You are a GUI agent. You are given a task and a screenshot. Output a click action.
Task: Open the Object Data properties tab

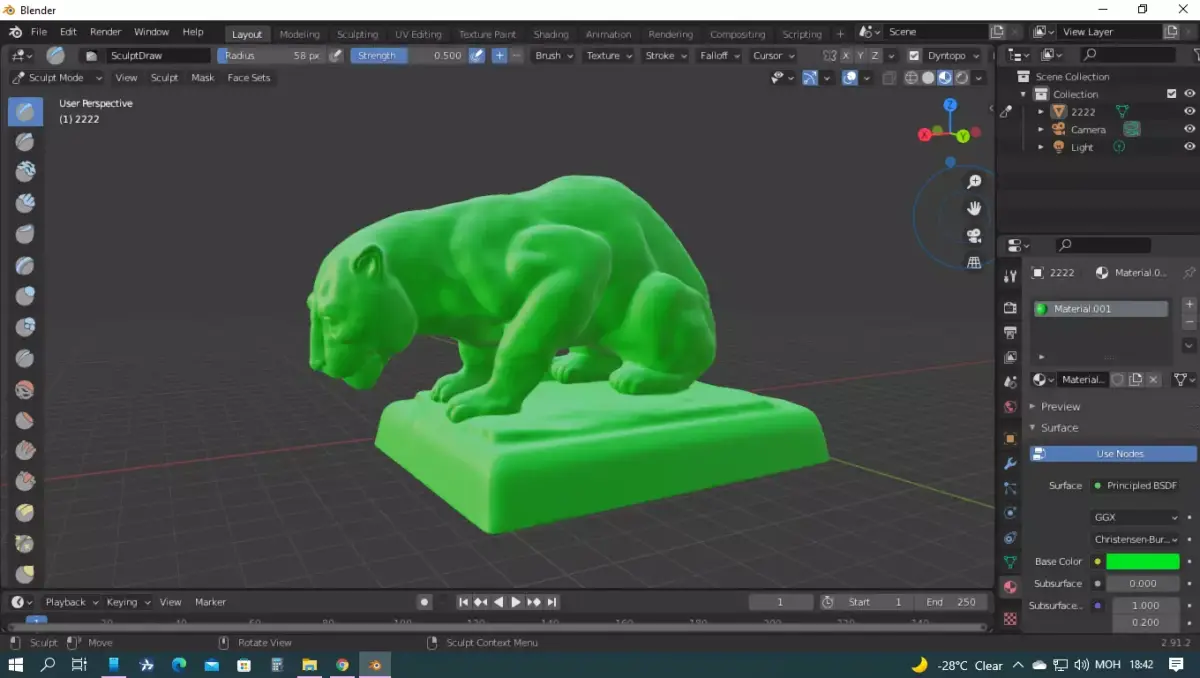[1010, 562]
